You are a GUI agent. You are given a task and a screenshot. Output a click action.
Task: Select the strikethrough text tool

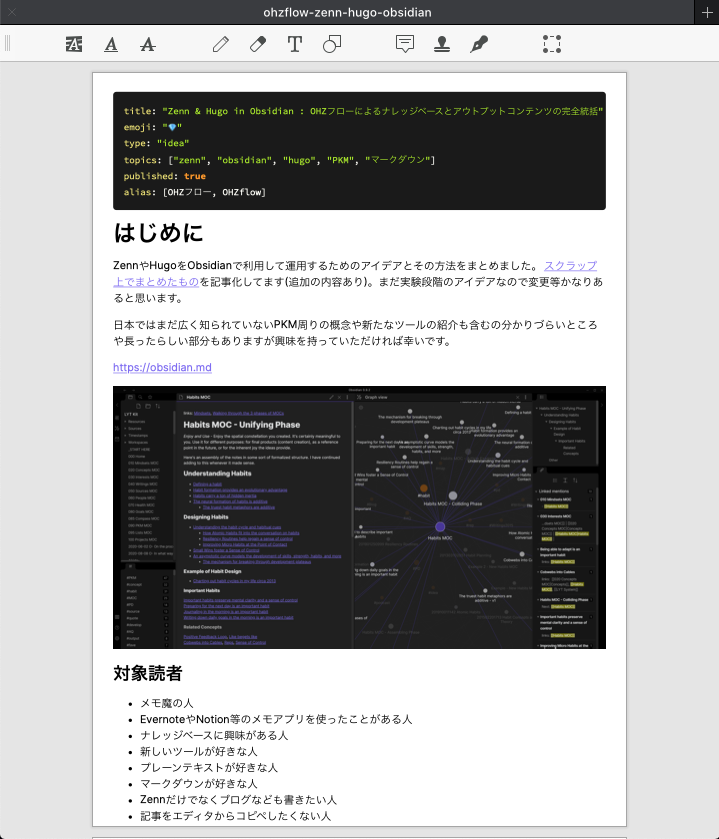[x=148, y=44]
